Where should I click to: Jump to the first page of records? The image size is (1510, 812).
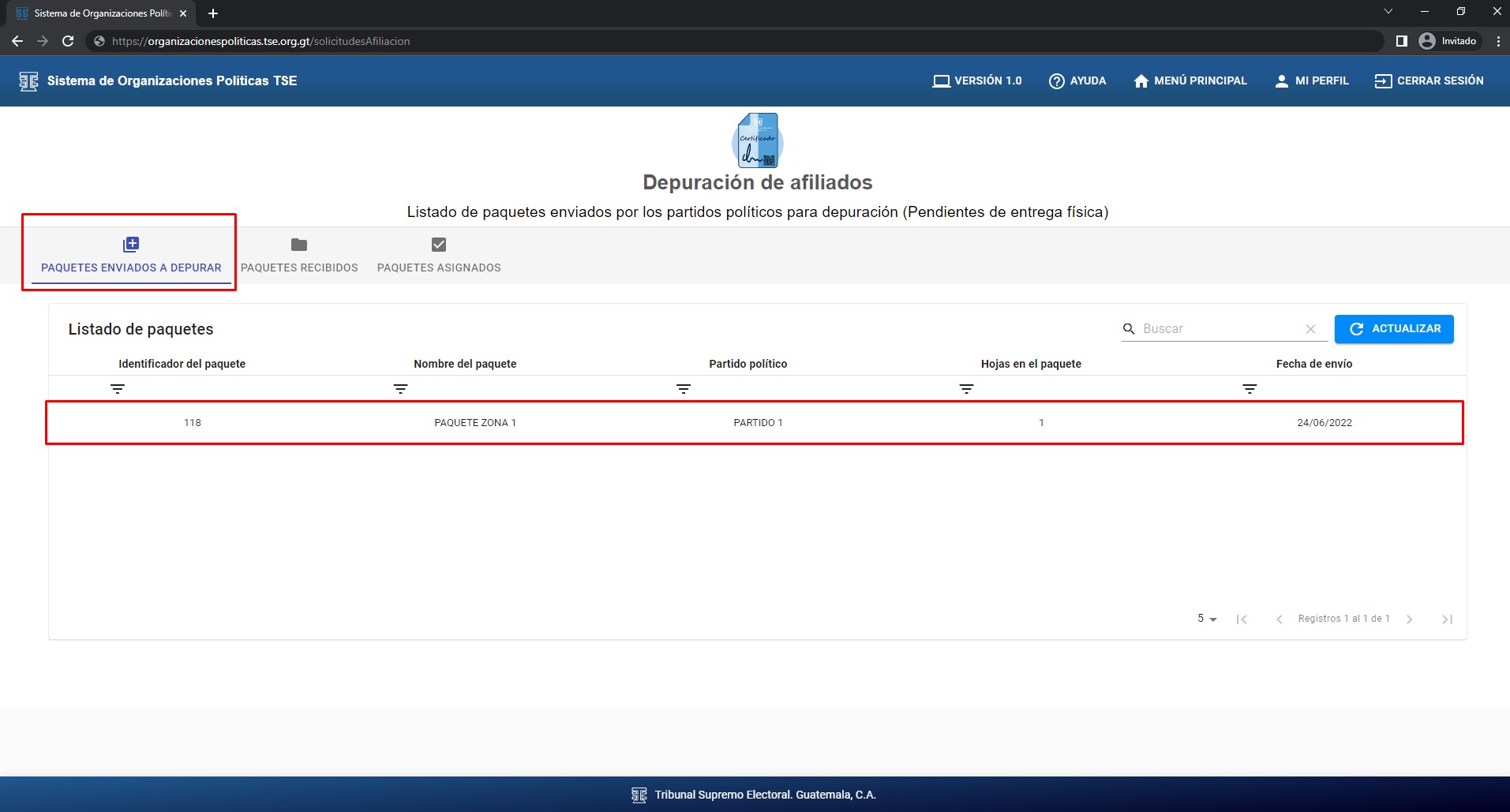[x=1242, y=619]
